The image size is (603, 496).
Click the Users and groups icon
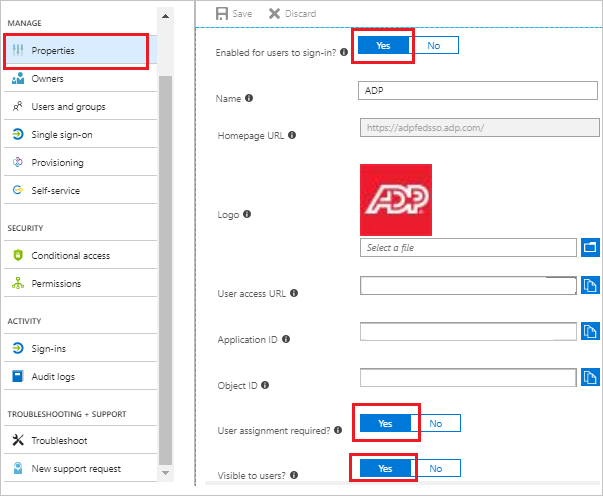[x=18, y=107]
